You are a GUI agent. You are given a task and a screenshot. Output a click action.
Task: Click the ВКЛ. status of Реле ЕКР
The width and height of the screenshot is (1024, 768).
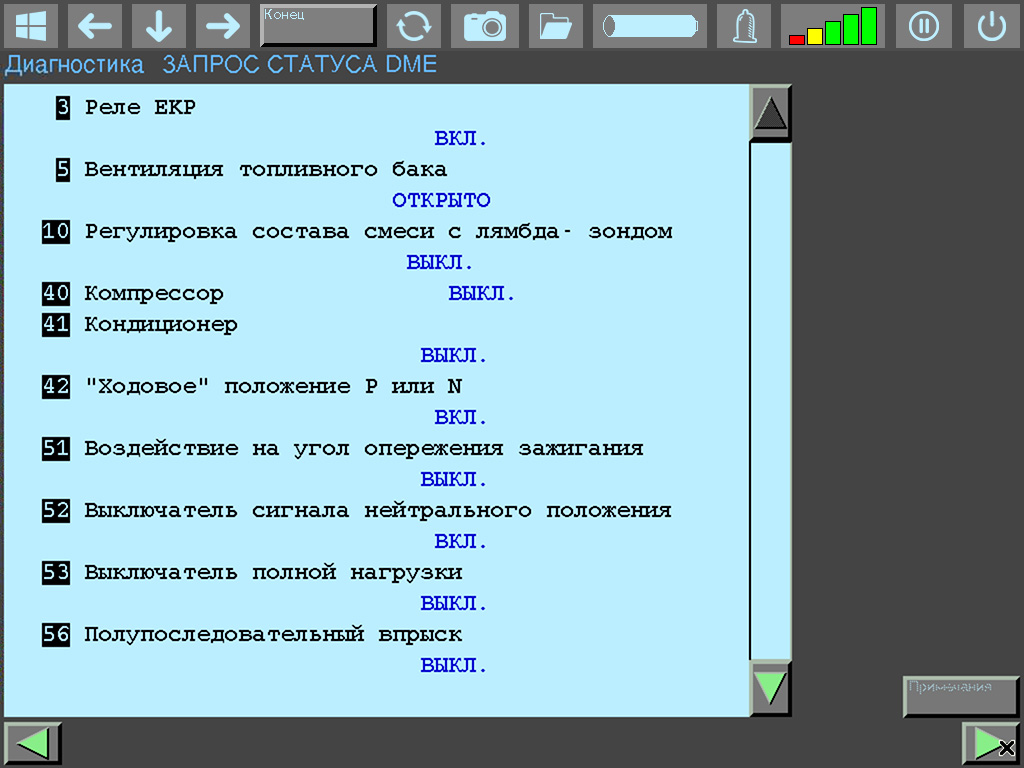click(x=459, y=138)
